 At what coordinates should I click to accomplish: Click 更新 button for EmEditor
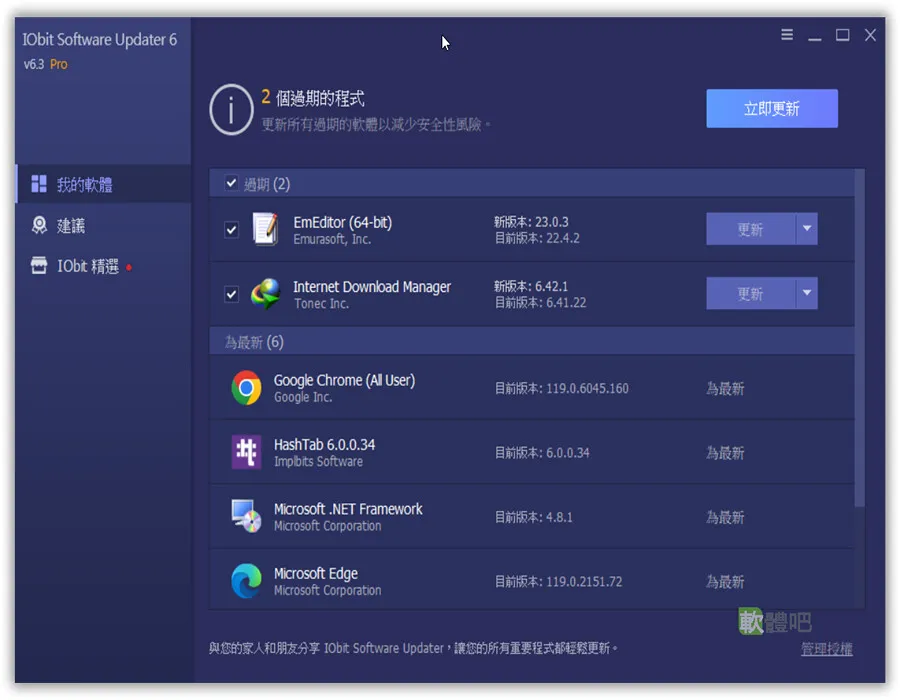click(751, 229)
